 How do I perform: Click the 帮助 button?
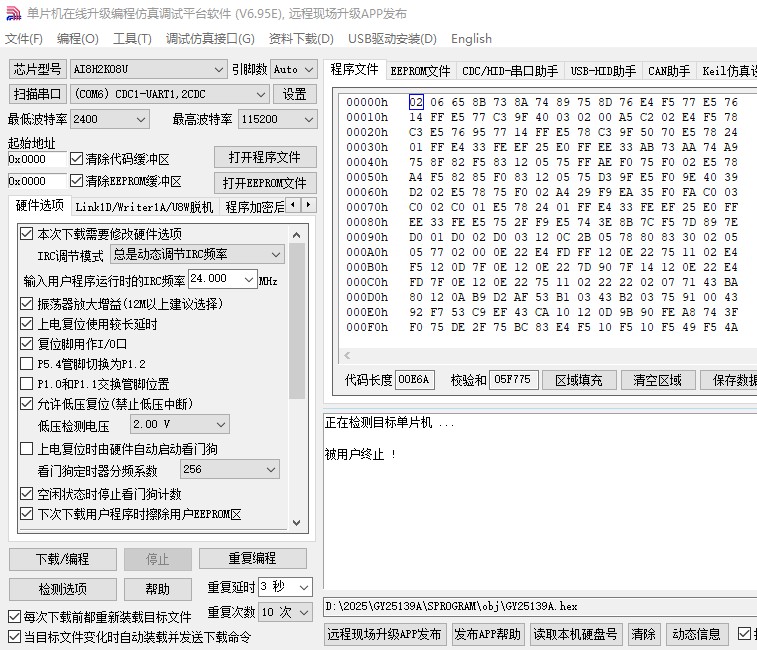[158, 589]
